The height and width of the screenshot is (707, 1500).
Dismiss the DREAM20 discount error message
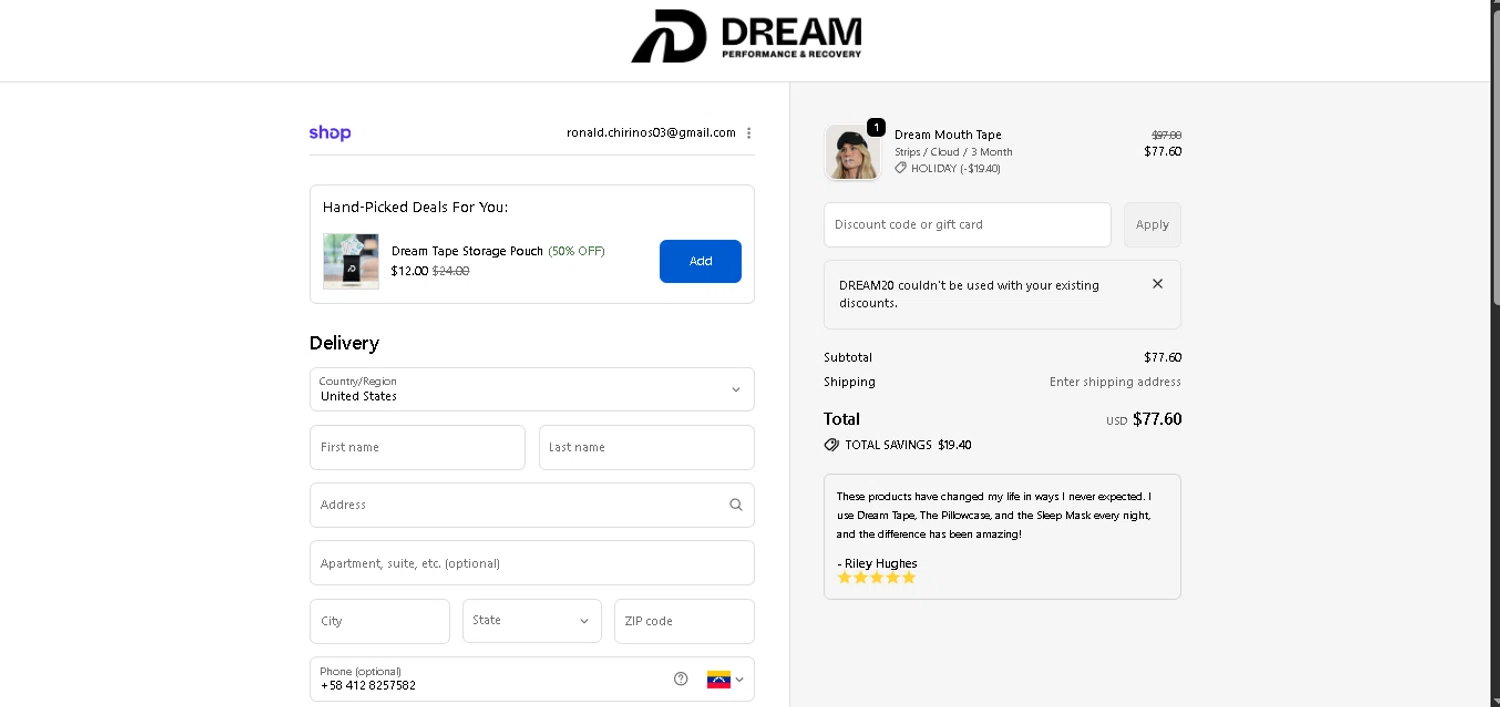click(1157, 284)
